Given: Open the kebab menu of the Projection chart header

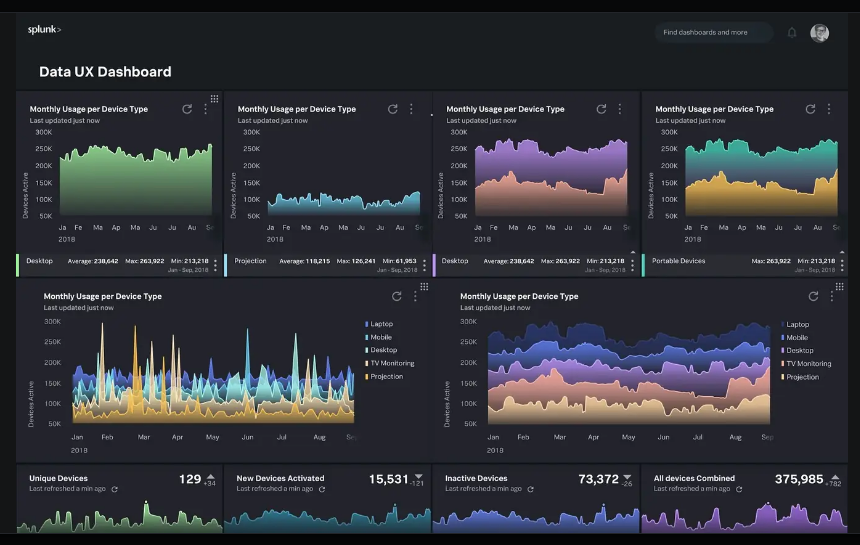Looking at the screenshot, I should pos(411,109).
